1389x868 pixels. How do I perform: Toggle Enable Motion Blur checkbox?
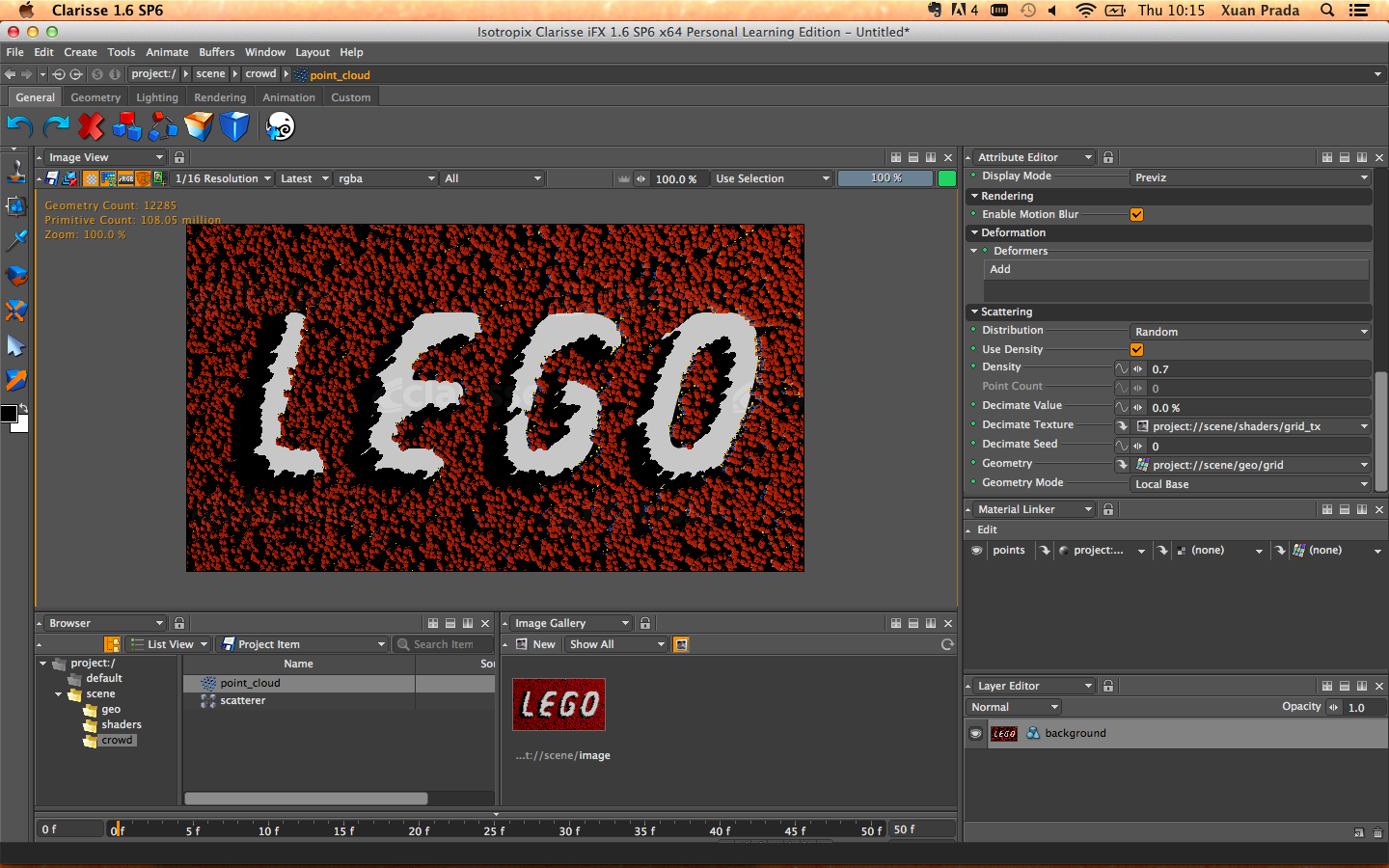[x=1136, y=214]
